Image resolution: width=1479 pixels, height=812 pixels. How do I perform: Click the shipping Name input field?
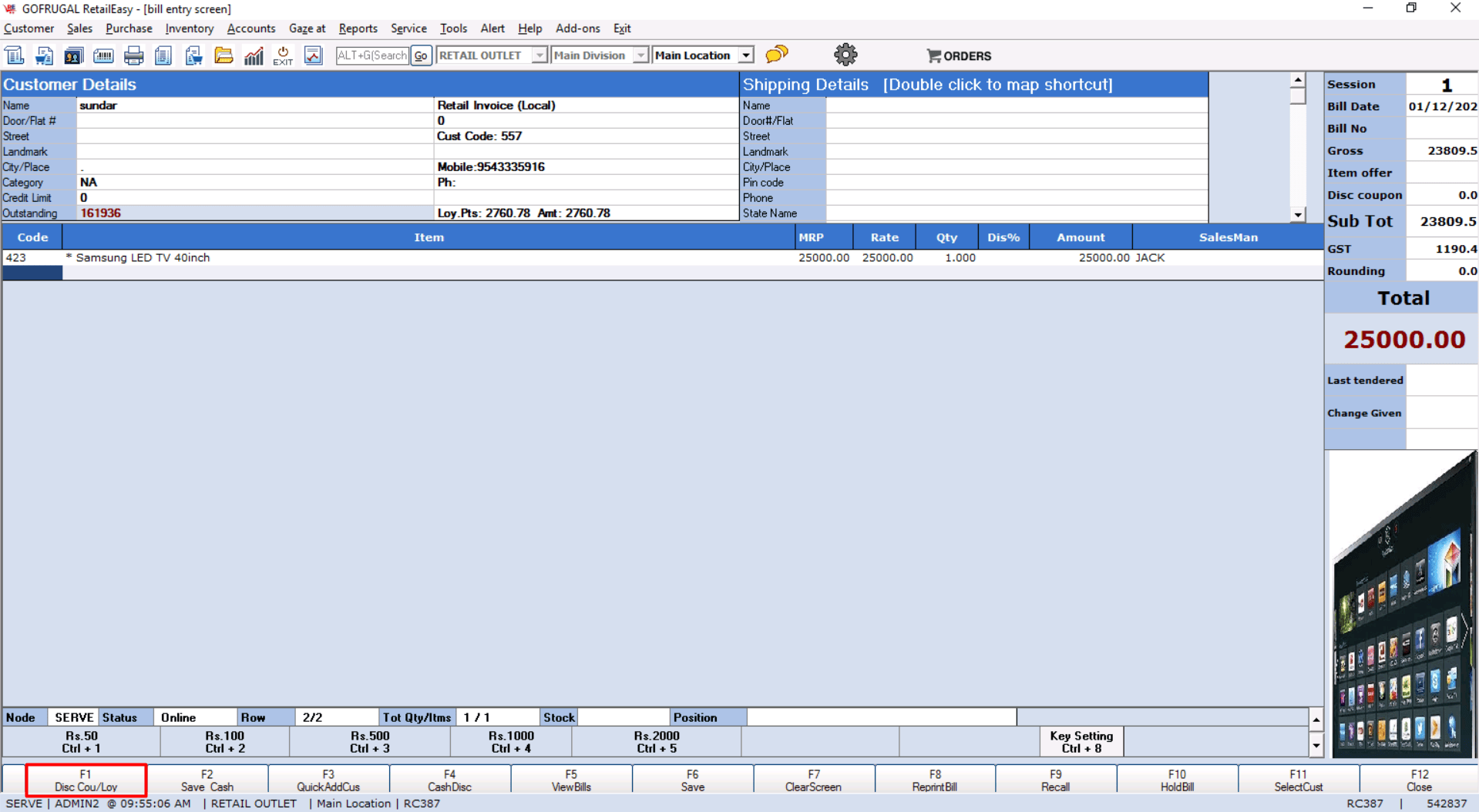pos(1017,106)
